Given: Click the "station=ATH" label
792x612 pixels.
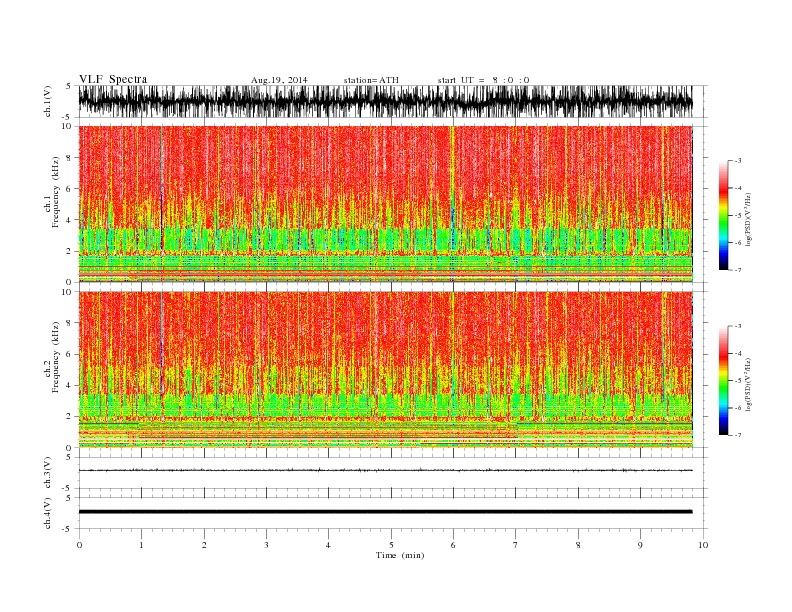Looking at the screenshot, I should pyautogui.click(x=371, y=80).
